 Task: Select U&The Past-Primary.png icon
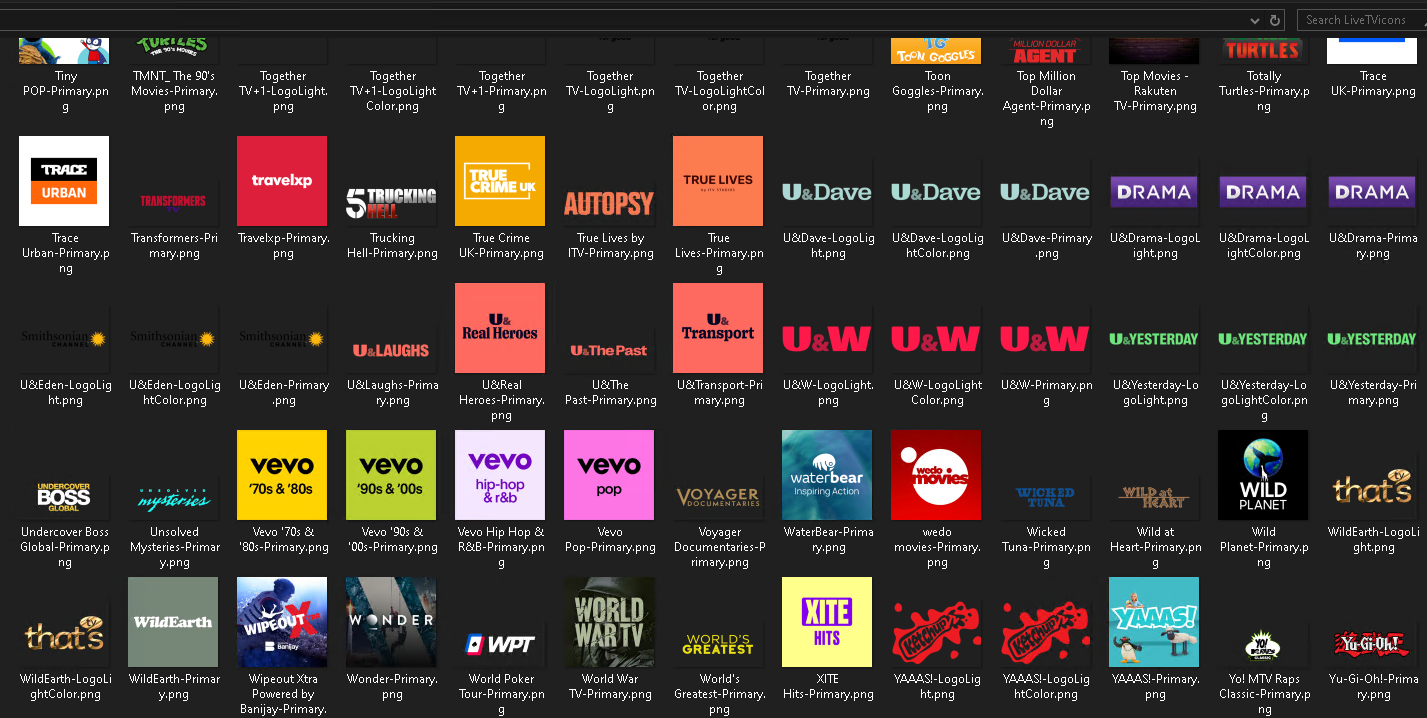(x=609, y=348)
